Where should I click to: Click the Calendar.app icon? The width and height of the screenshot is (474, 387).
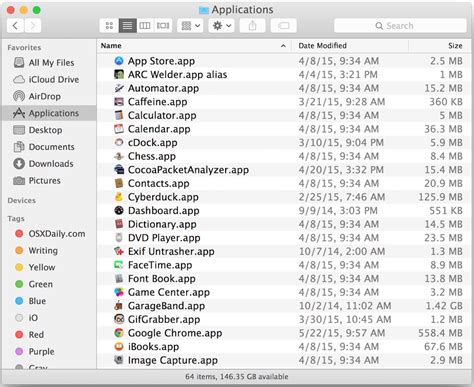119,129
